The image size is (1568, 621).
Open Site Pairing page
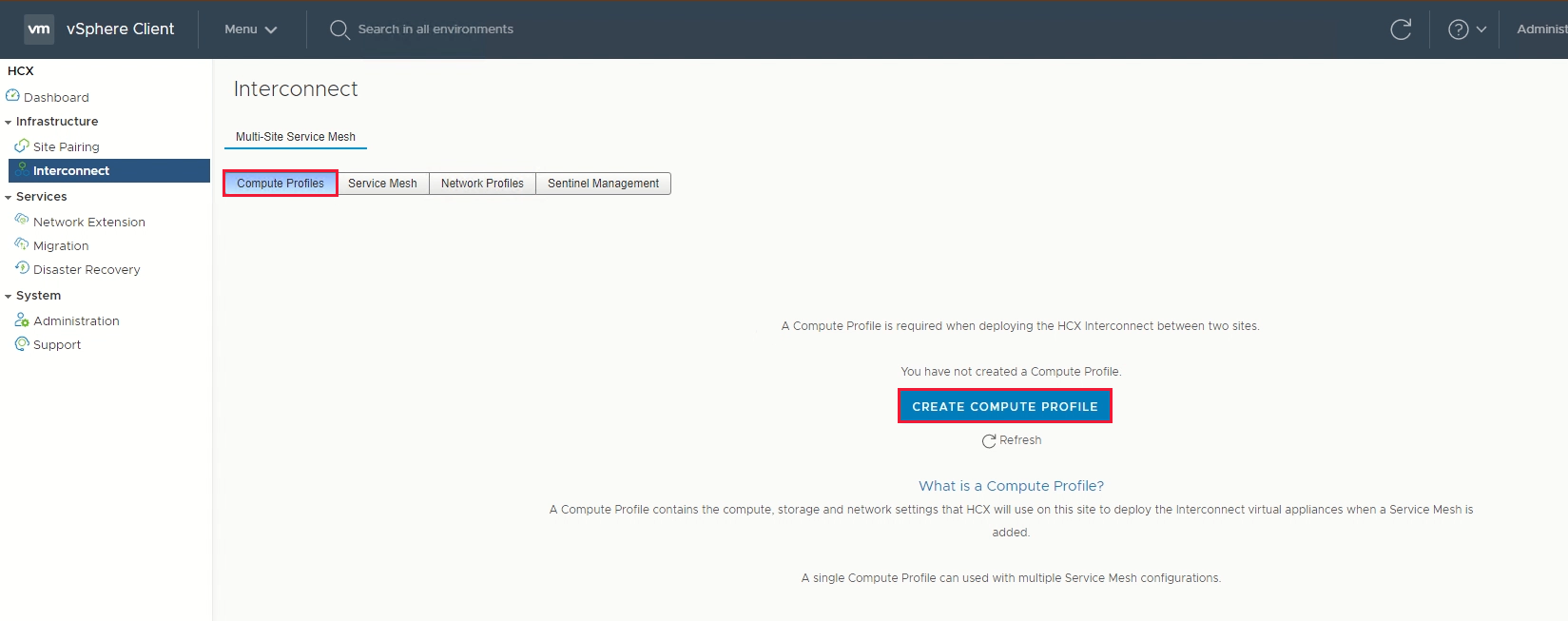click(x=66, y=146)
